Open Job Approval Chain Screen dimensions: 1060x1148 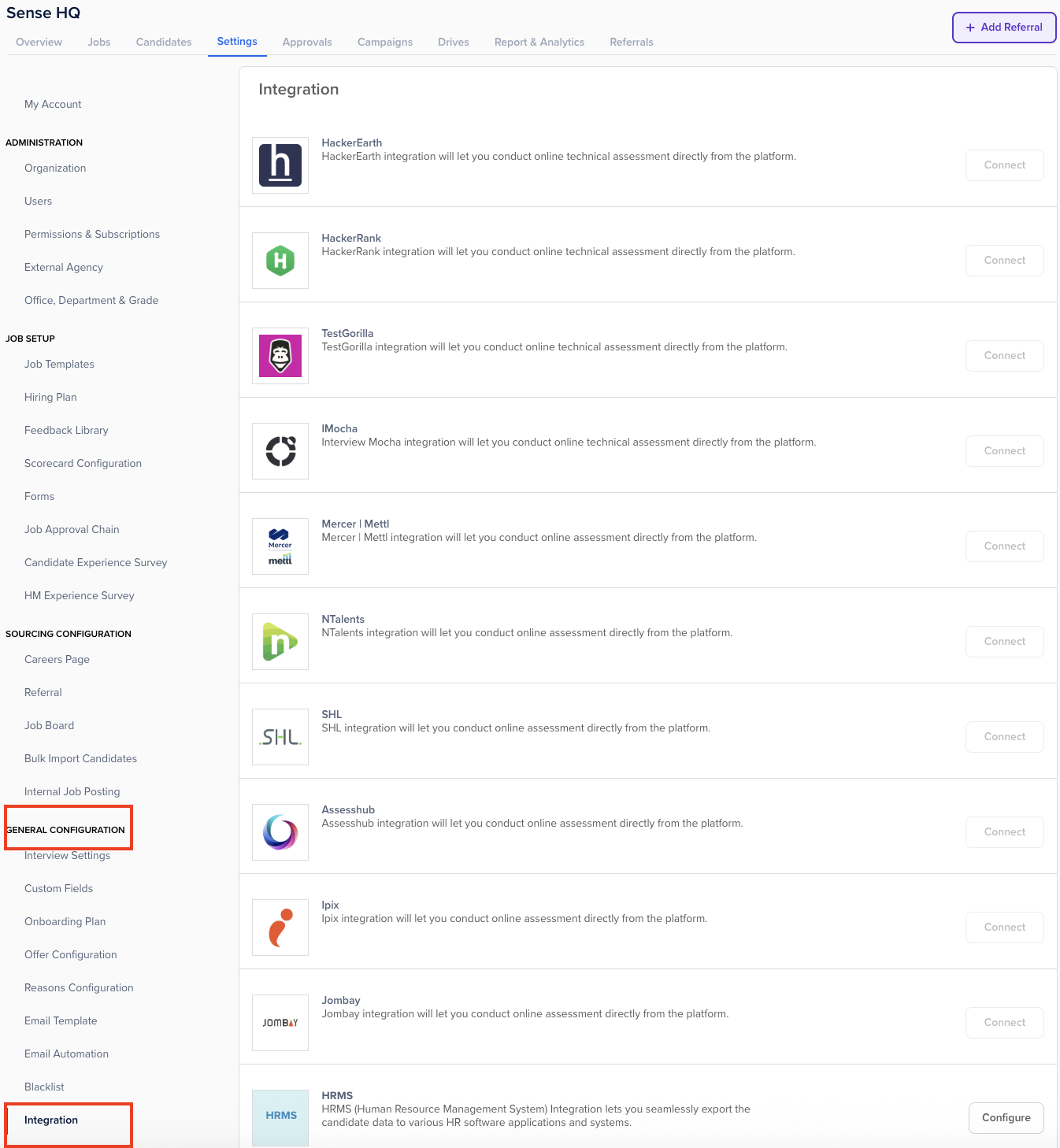tap(72, 529)
